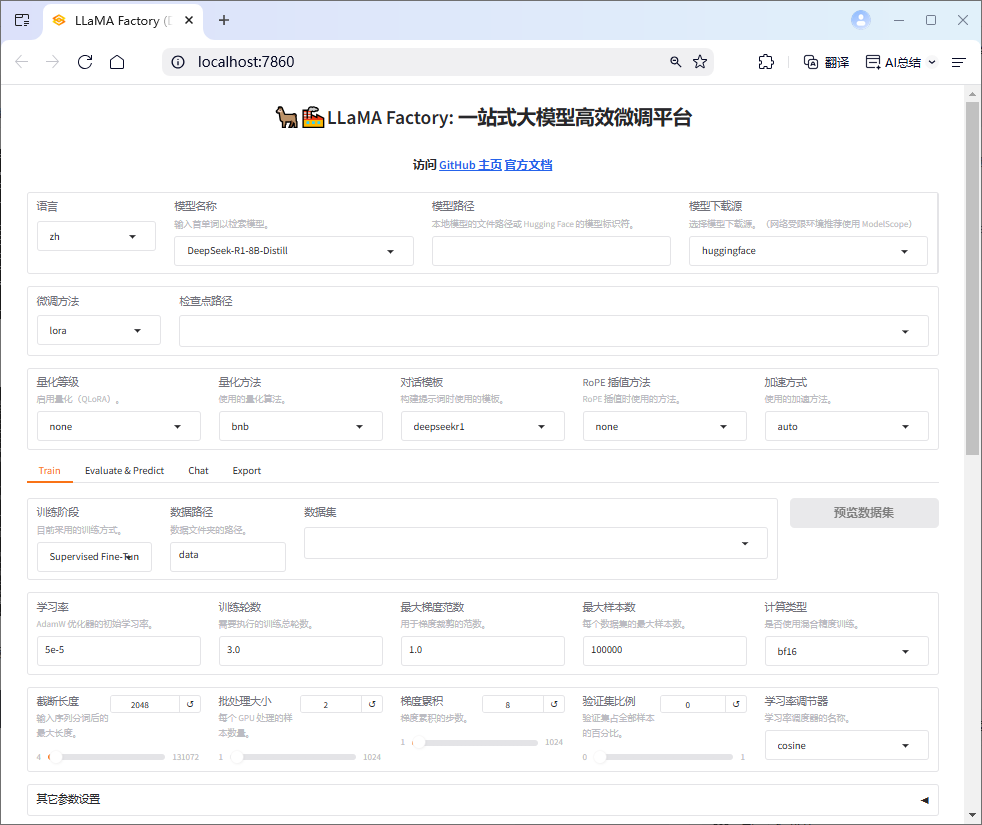
Task: Click the 验证集比例 number box showing 0
Action: (x=693, y=704)
